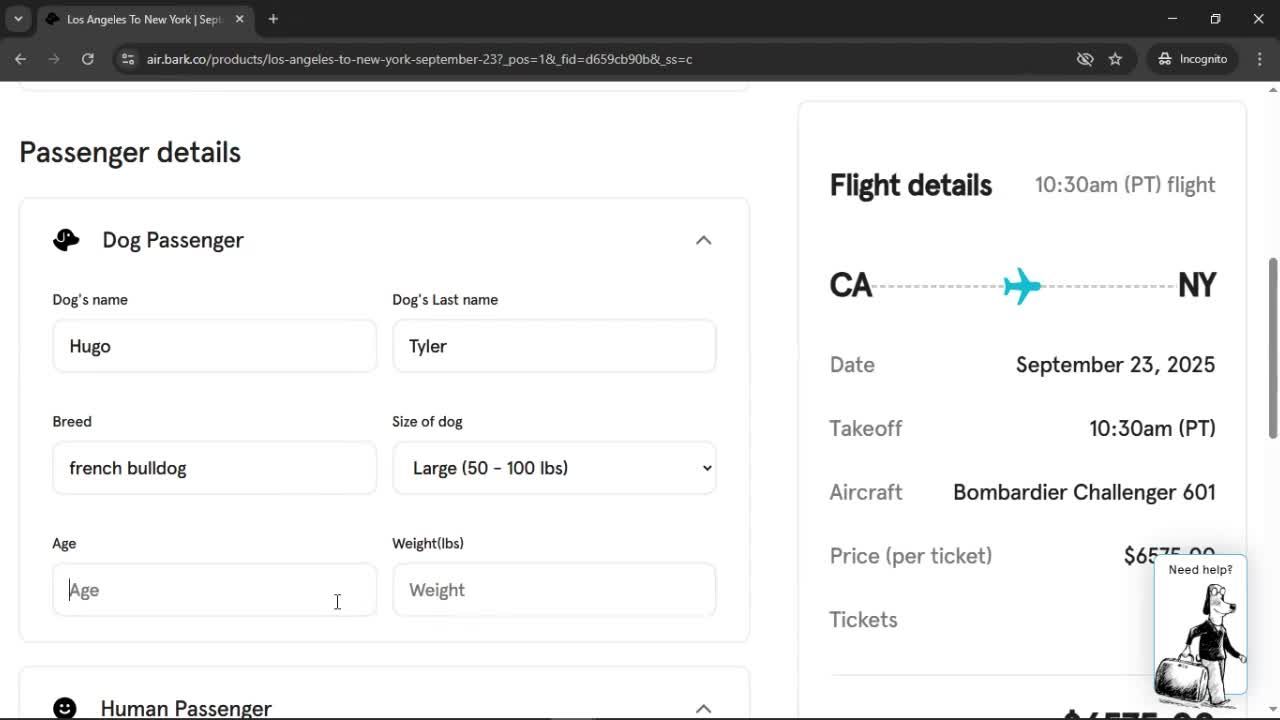Image resolution: width=1280 pixels, height=720 pixels.
Task: Click the CA origin label
Action: click(x=851, y=286)
